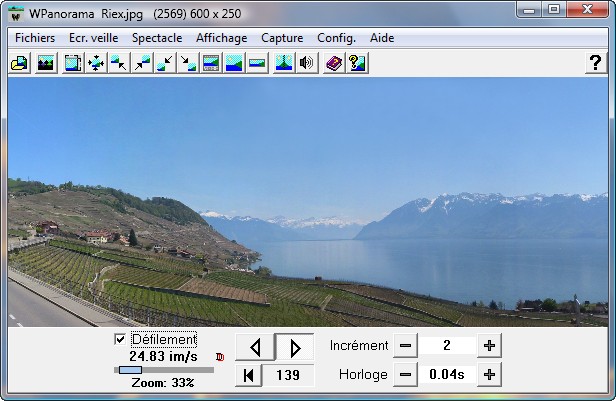Viewport: 616px width, 401px height.
Task: Open the Affichage menu
Action: click(222, 38)
